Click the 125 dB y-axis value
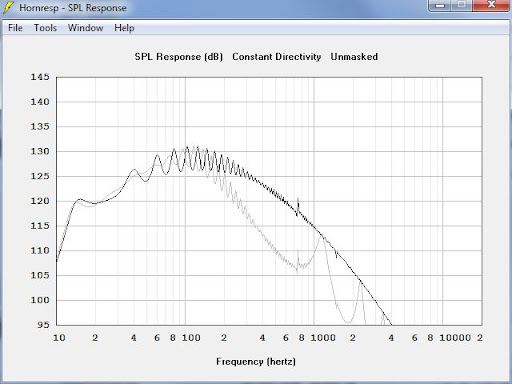 point(40,176)
